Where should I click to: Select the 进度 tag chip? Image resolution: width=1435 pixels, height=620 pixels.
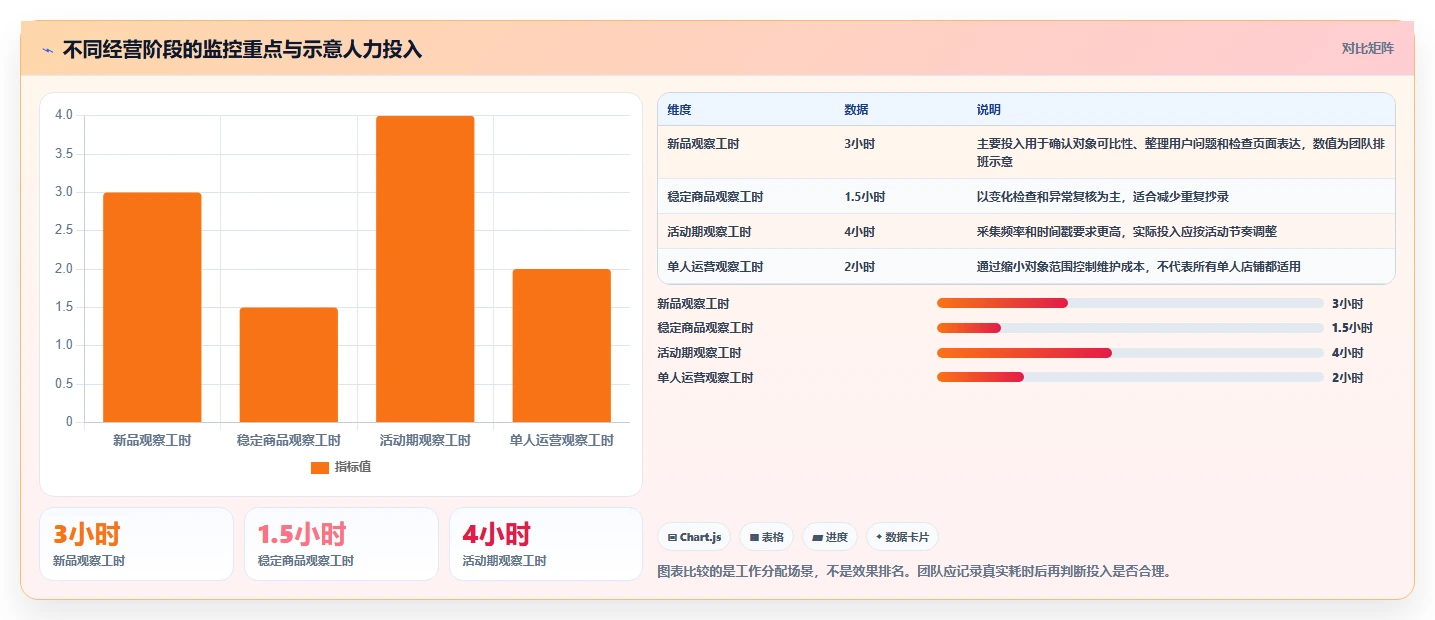point(830,537)
